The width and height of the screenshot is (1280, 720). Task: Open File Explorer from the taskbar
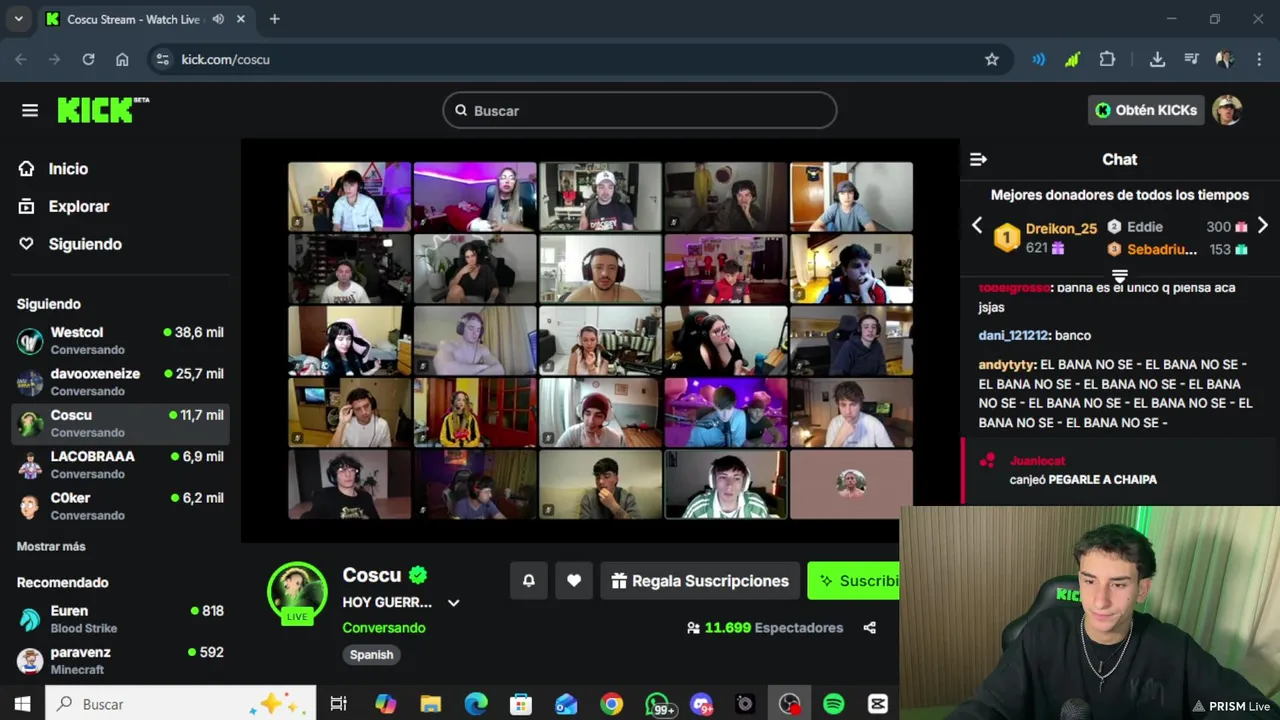(x=431, y=704)
